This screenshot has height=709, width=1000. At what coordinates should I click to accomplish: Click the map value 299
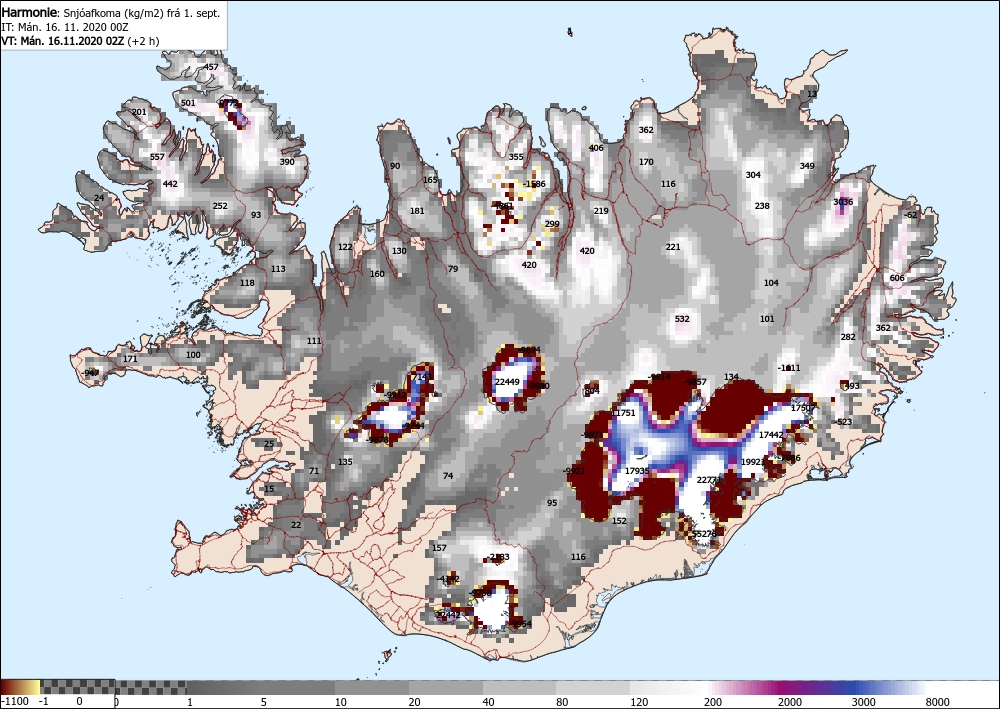(552, 224)
